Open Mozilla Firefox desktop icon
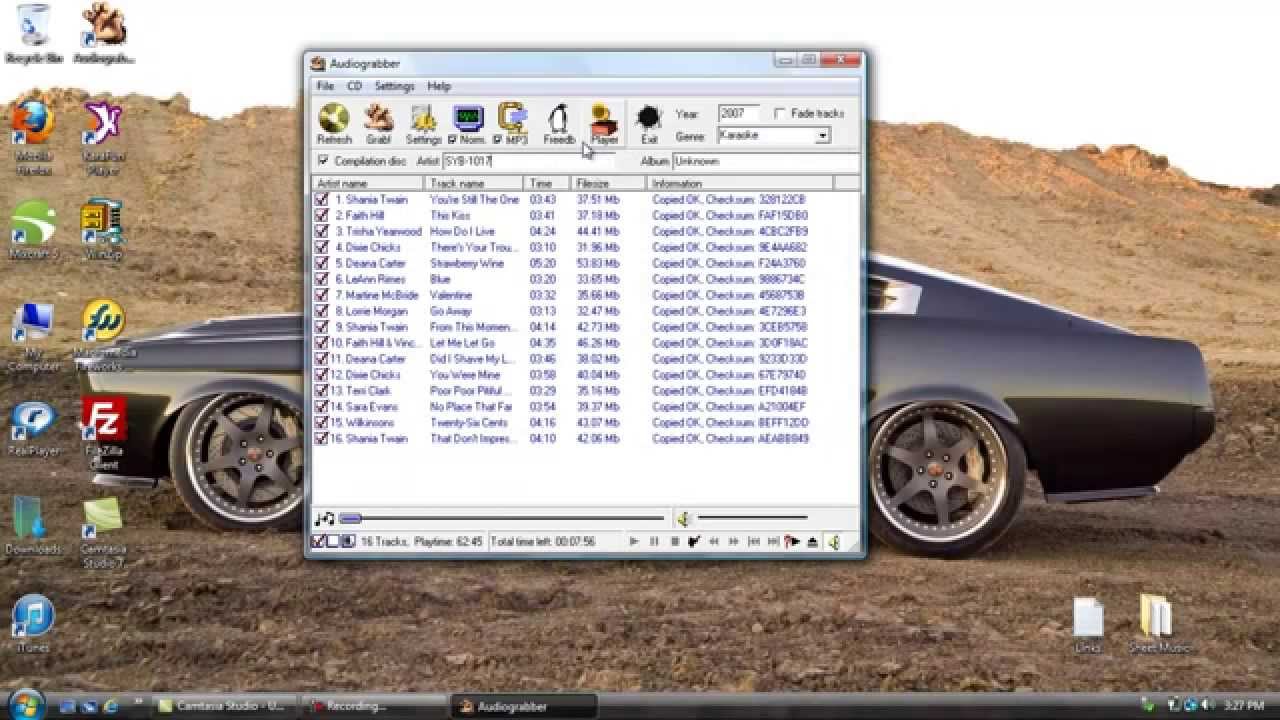1280x720 pixels. pyautogui.click(x=33, y=138)
